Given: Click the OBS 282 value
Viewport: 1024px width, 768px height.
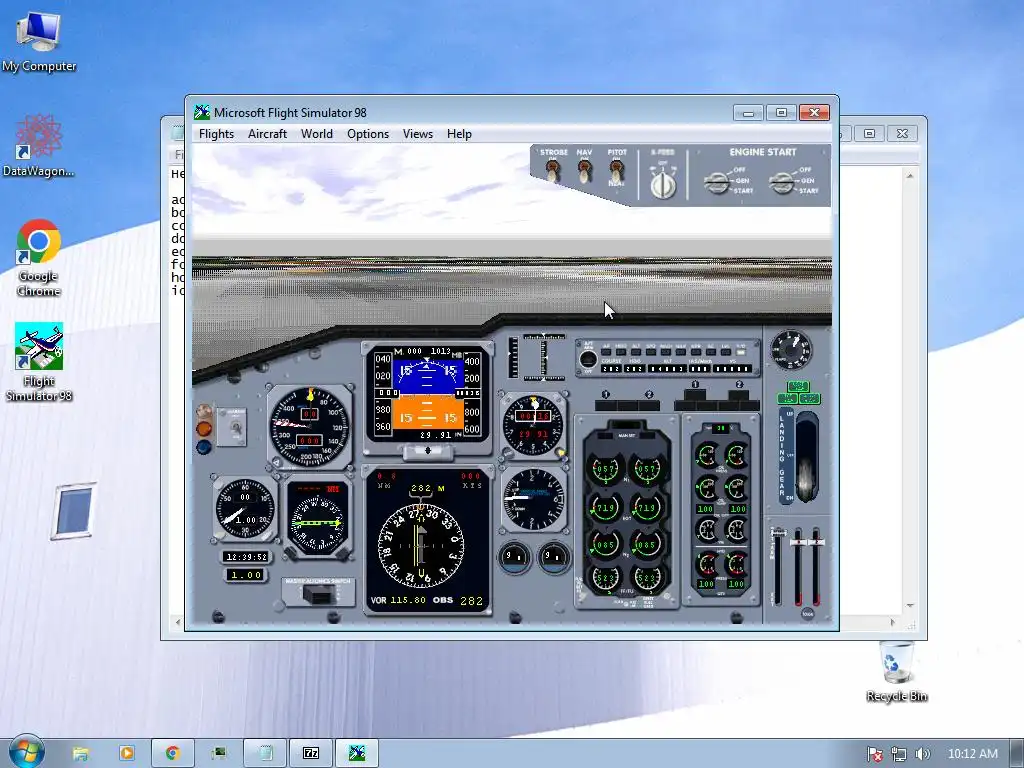Looking at the screenshot, I should coord(472,601).
